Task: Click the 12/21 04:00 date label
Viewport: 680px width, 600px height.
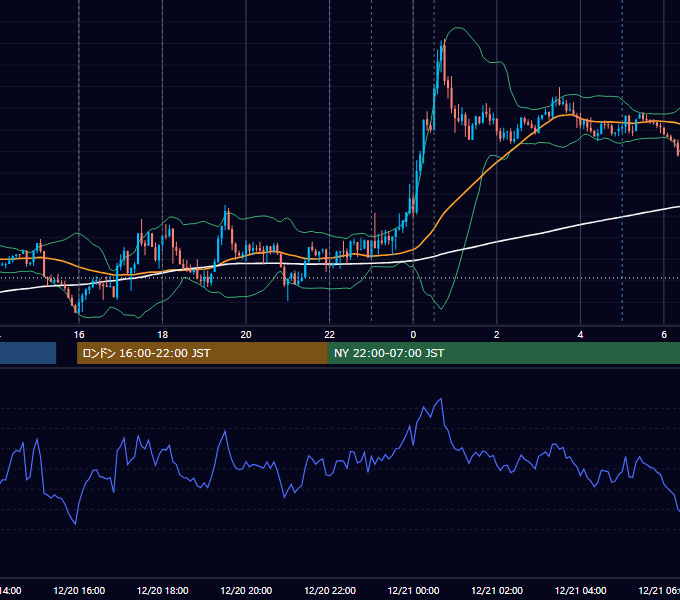Action: 581,590
